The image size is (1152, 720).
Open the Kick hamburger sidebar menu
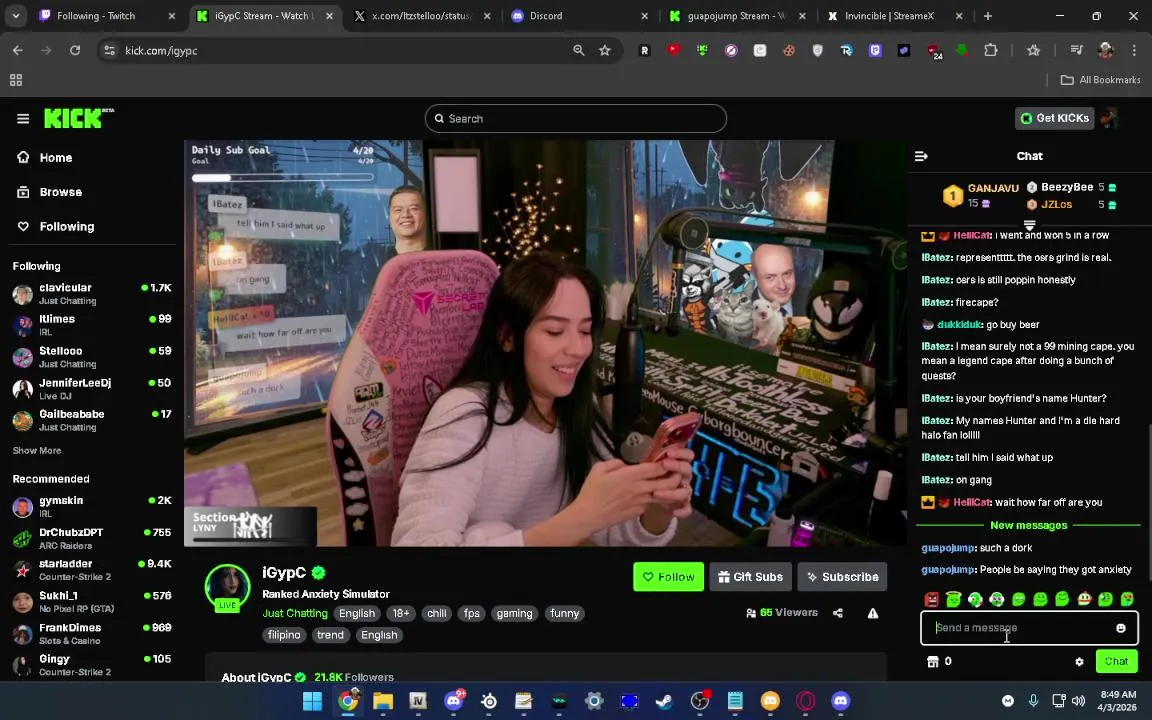pos(23,118)
